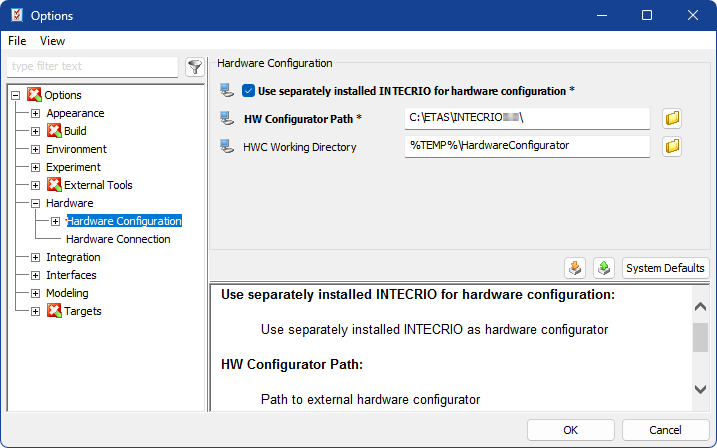
Task: Click the description pane scroll down arrow
Action: tap(700, 389)
